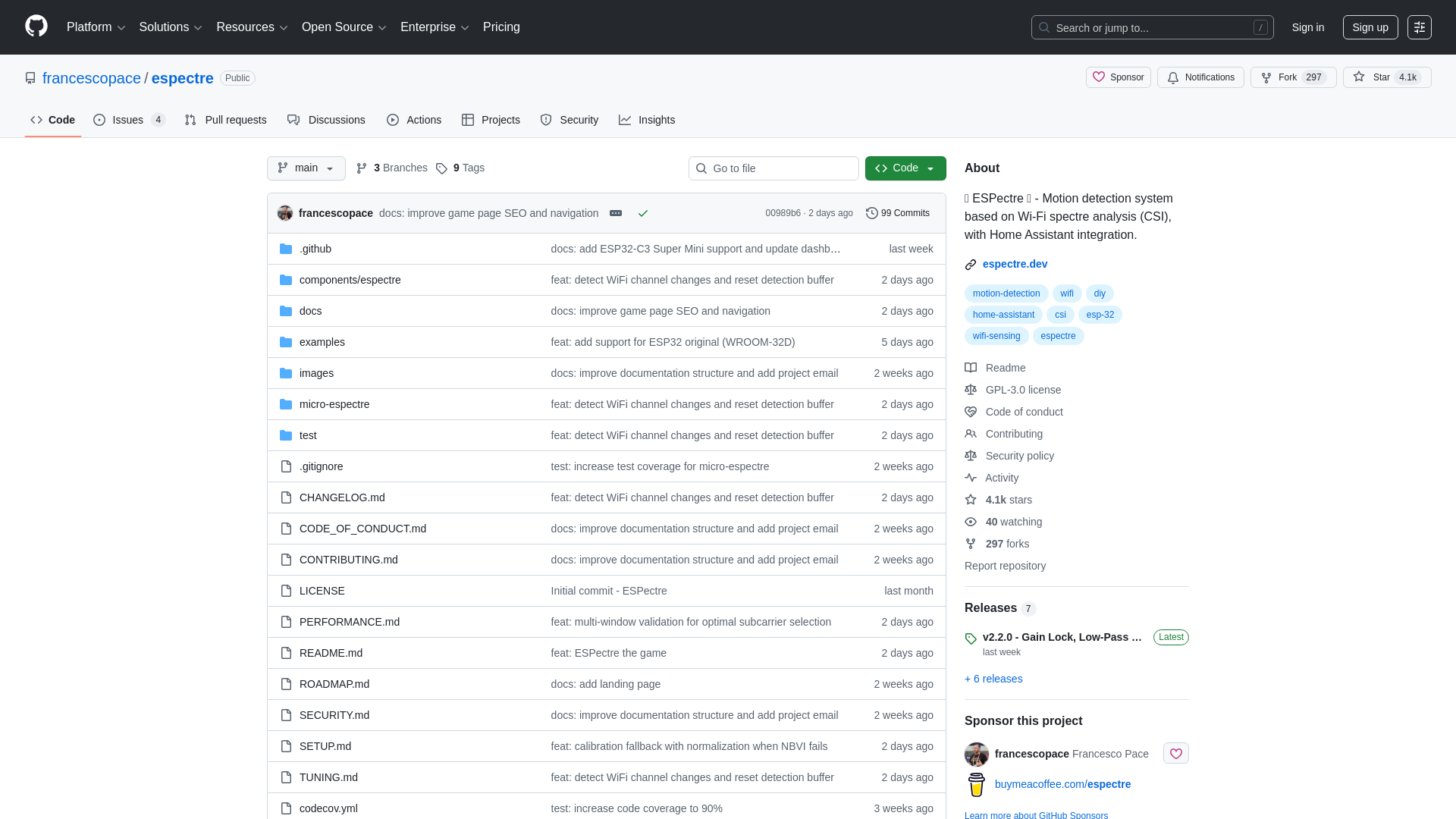Click the Sponsor heart icon
This screenshot has height=819, width=1456.
point(1100,77)
